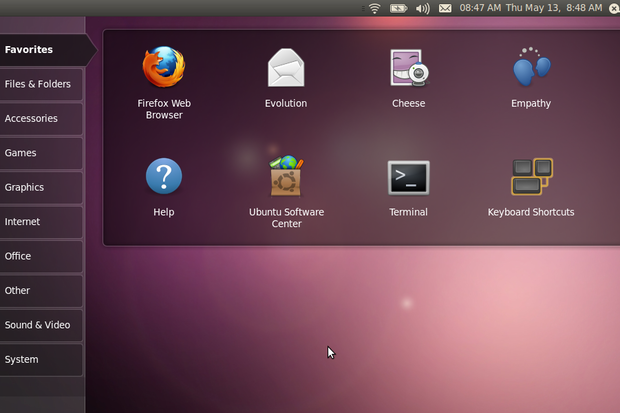Switch to Sound & Video category
620x413 pixels.
click(x=41, y=325)
